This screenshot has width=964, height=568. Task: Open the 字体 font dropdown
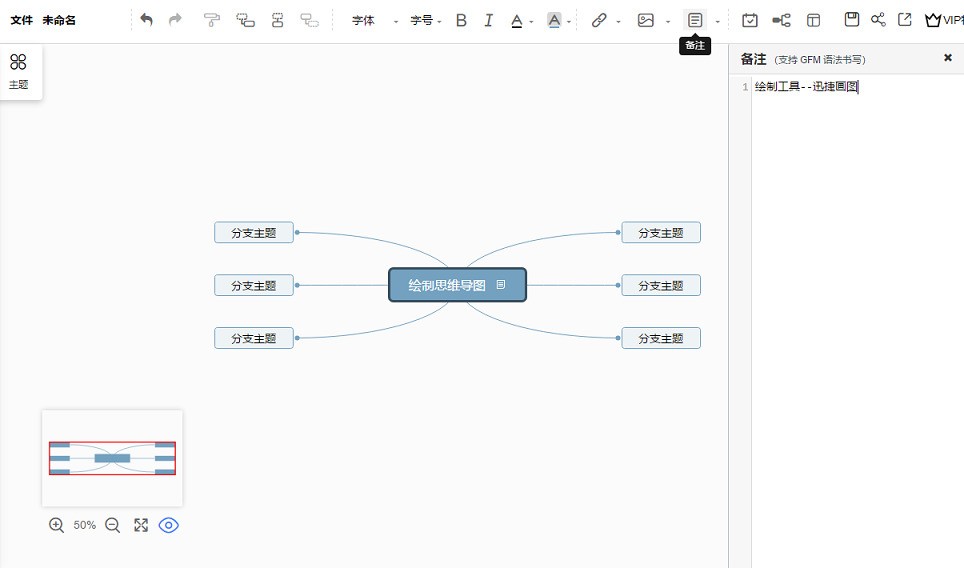click(374, 20)
